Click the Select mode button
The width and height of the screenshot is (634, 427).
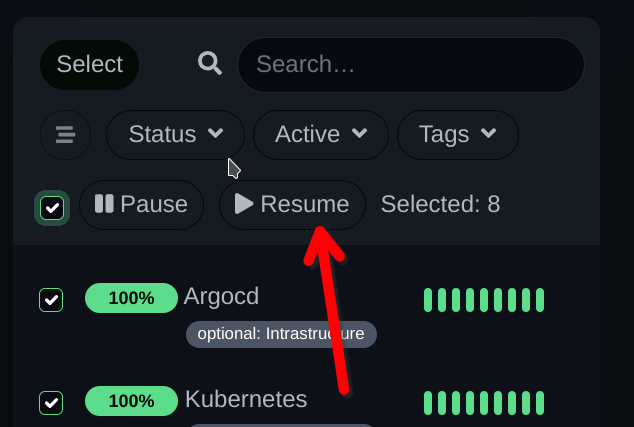89,65
